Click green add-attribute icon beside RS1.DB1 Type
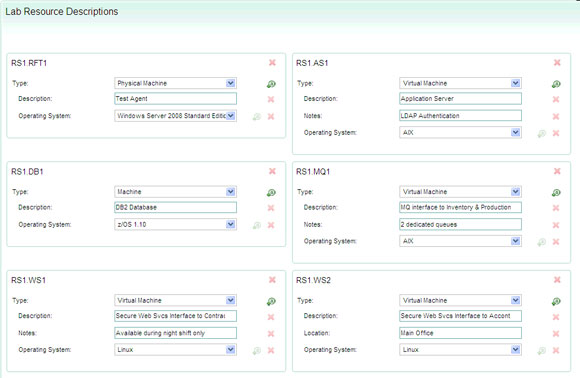 (x=271, y=192)
